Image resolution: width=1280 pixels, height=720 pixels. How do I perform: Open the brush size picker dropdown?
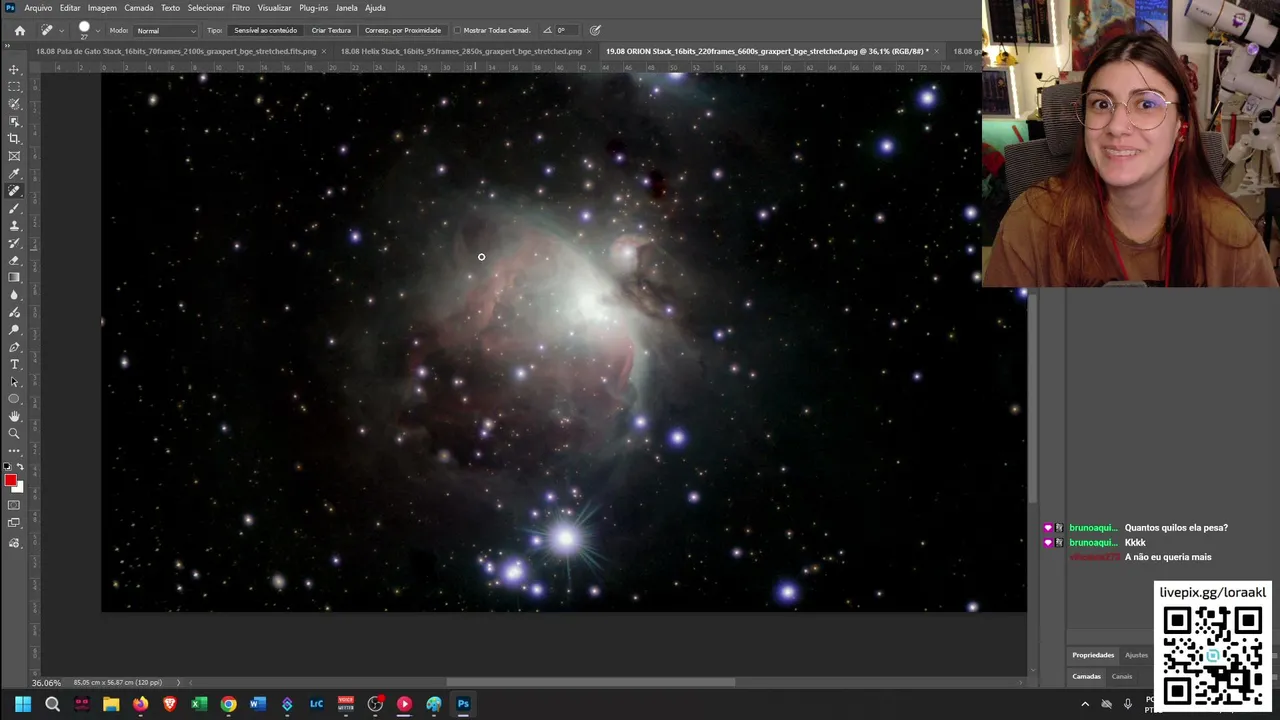pyautogui.click(x=97, y=31)
